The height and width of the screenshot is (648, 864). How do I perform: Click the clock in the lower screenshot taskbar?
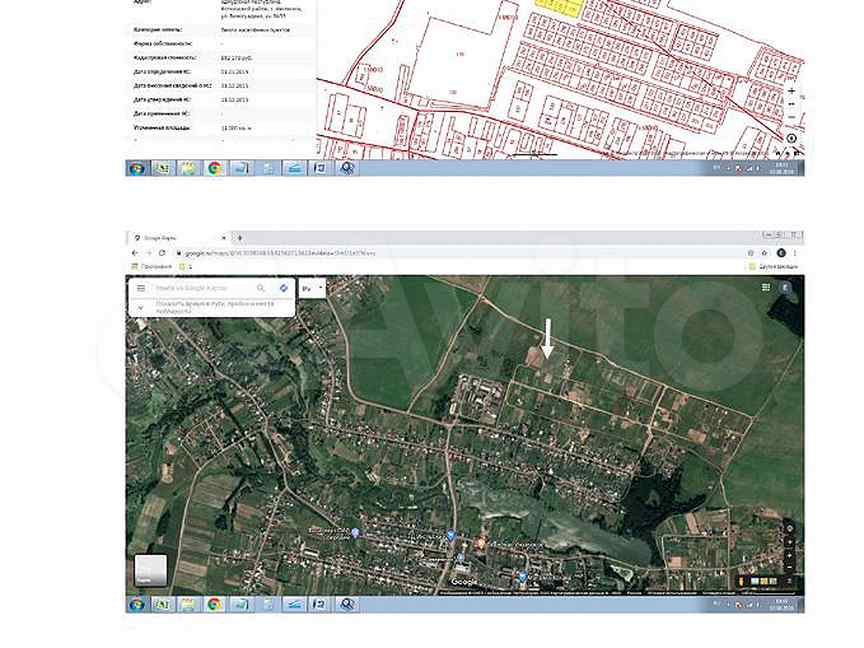click(x=782, y=604)
